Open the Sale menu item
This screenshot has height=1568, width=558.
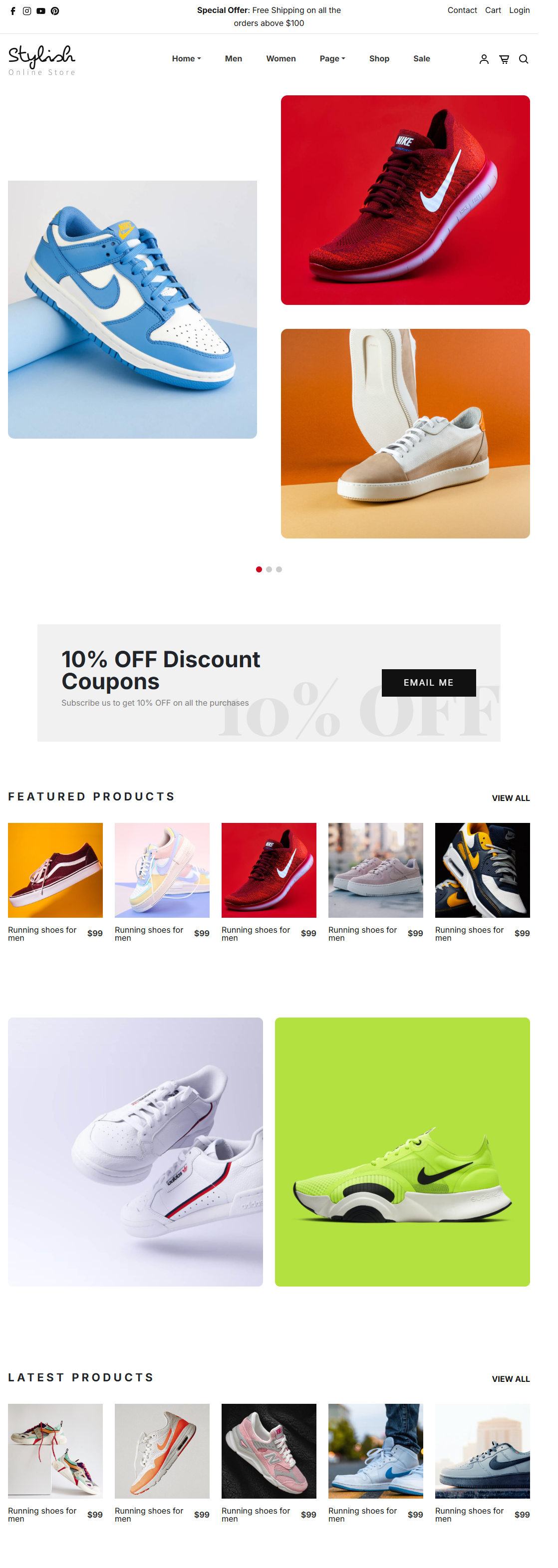pos(422,58)
